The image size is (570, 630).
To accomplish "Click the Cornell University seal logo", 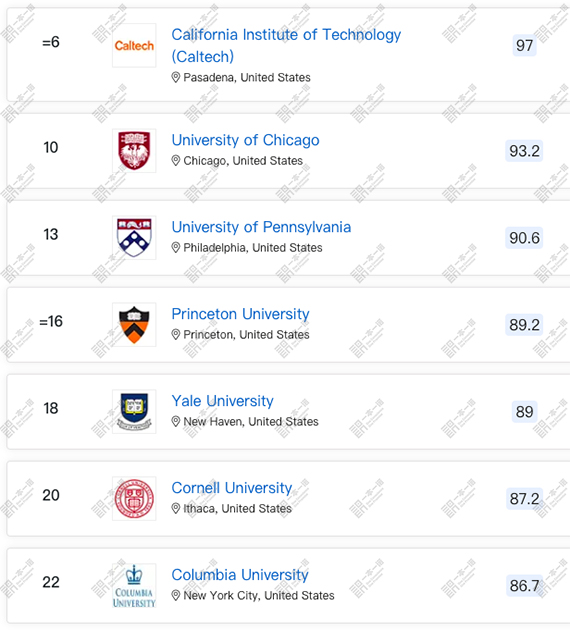I will click(x=134, y=499).
